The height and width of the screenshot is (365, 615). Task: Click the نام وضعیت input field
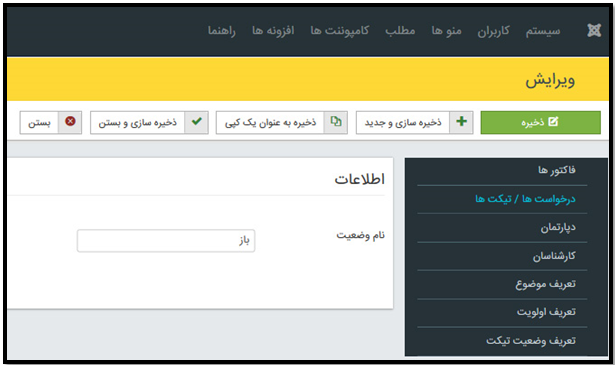point(166,241)
